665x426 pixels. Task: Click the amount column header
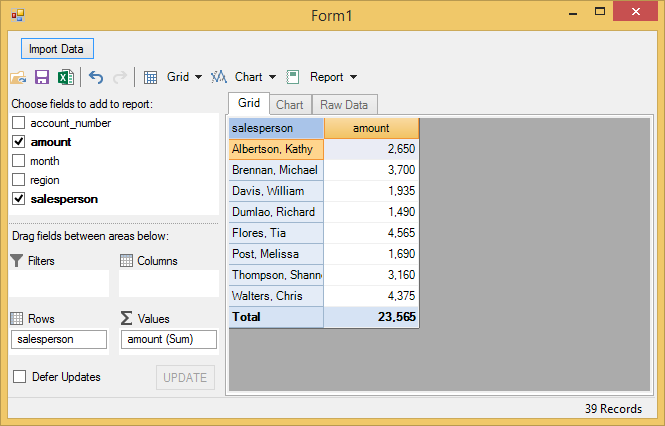371,128
